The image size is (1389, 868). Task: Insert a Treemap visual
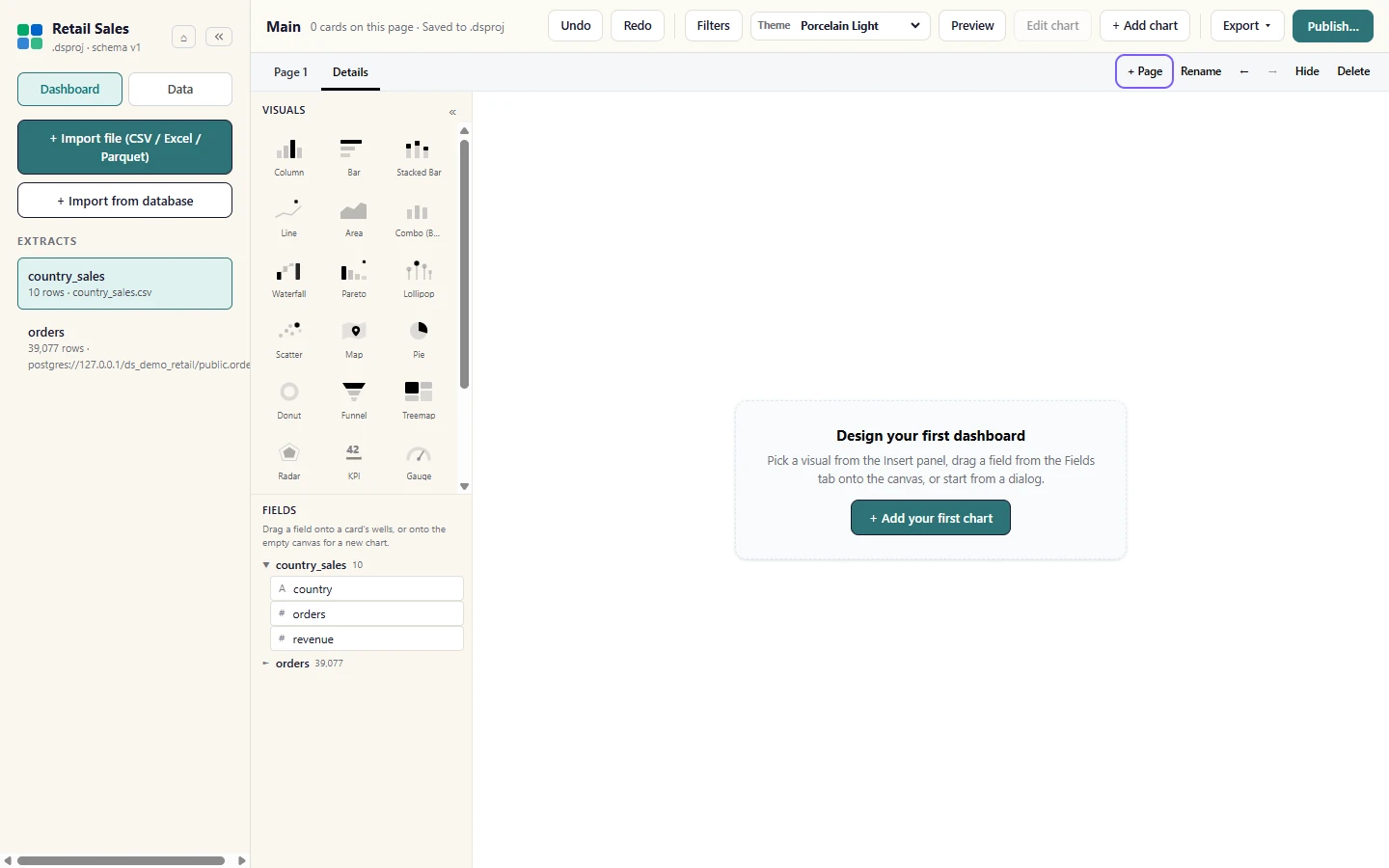coord(419,400)
